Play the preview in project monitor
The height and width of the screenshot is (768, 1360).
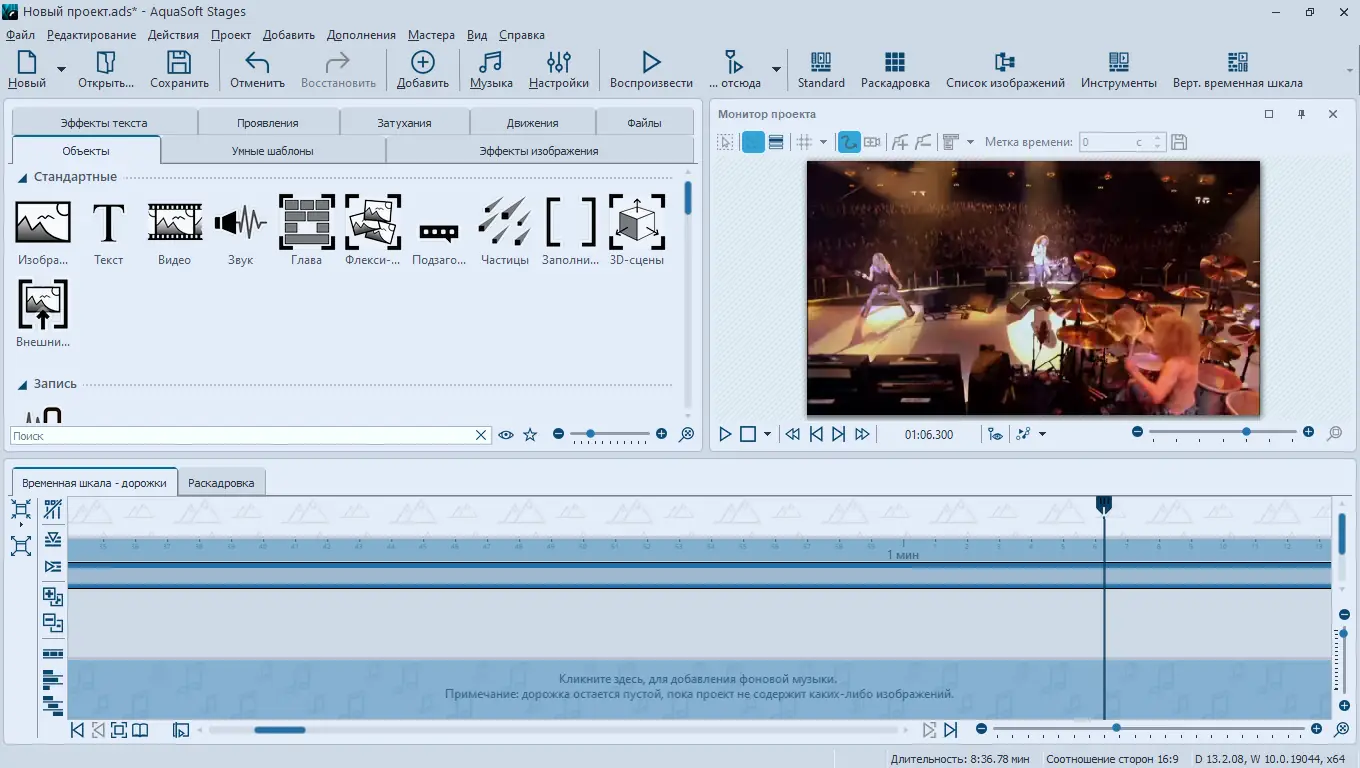click(x=726, y=434)
